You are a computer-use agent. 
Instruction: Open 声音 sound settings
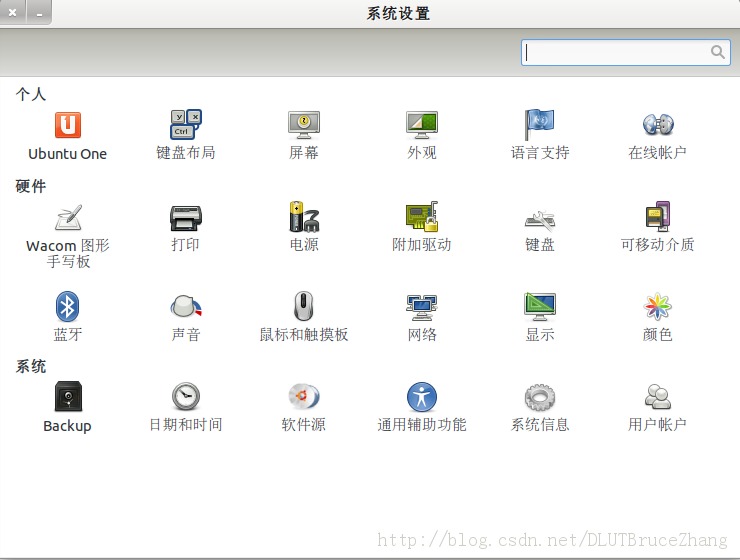click(x=186, y=307)
